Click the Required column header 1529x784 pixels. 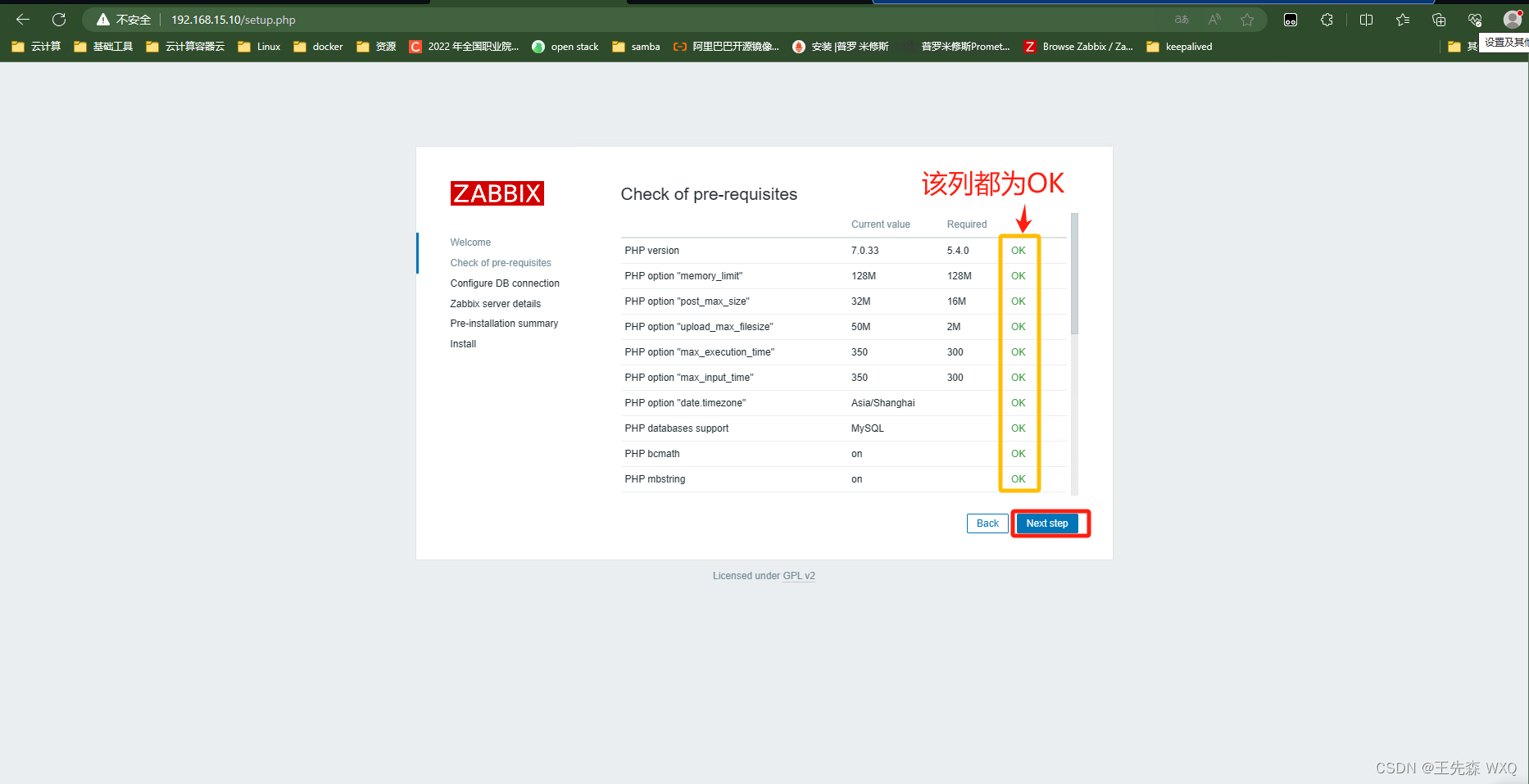(x=967, y=224)
